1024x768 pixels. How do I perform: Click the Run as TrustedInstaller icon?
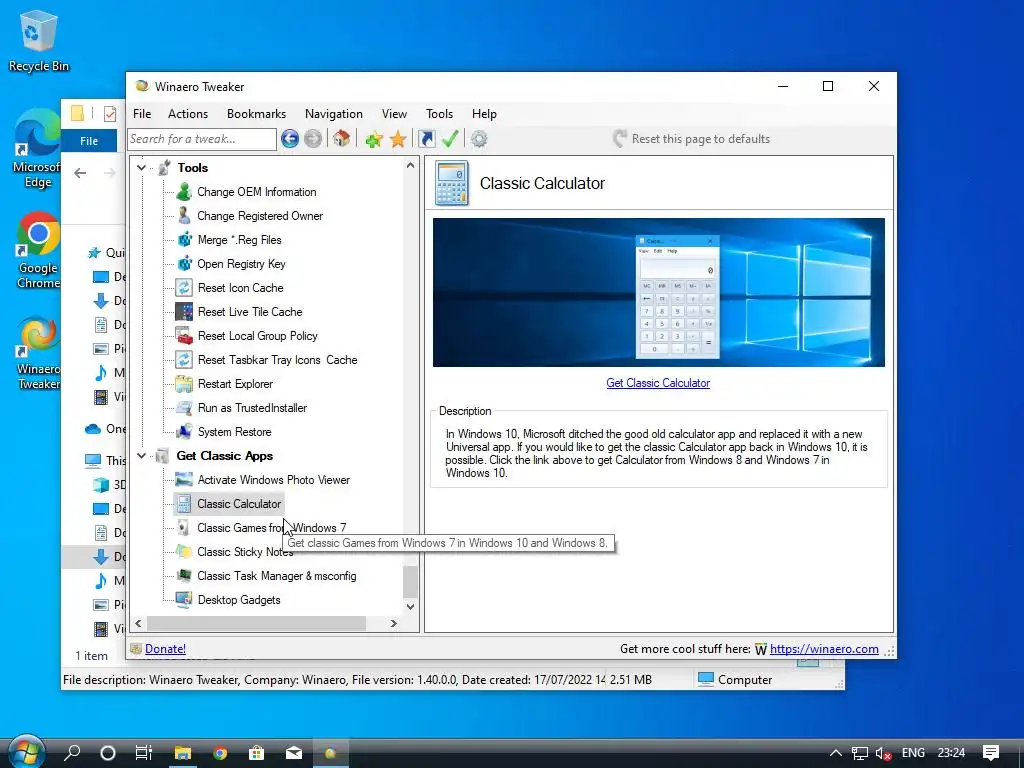click(x=184, y=408)
